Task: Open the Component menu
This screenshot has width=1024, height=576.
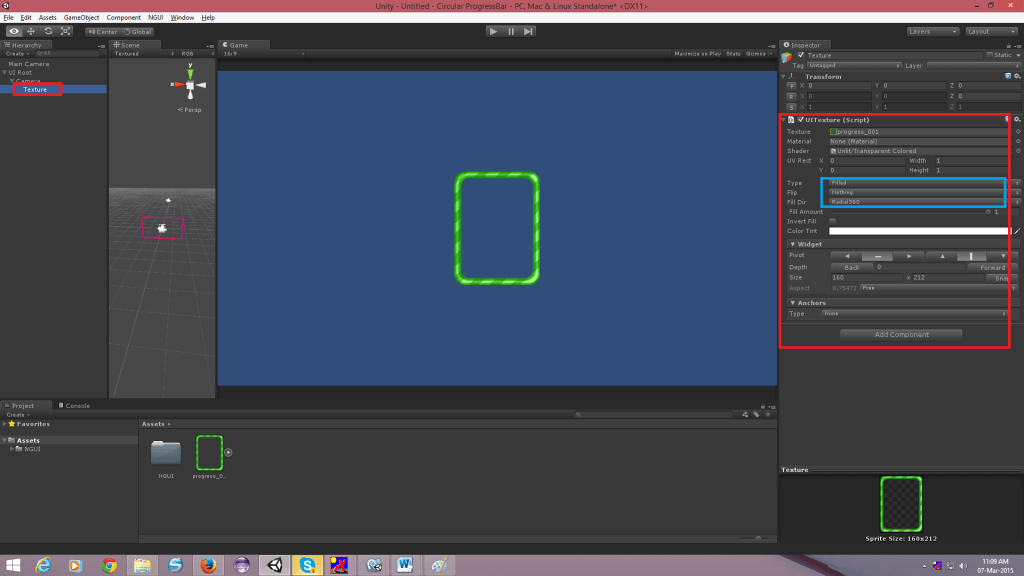Action: [123, 18]
